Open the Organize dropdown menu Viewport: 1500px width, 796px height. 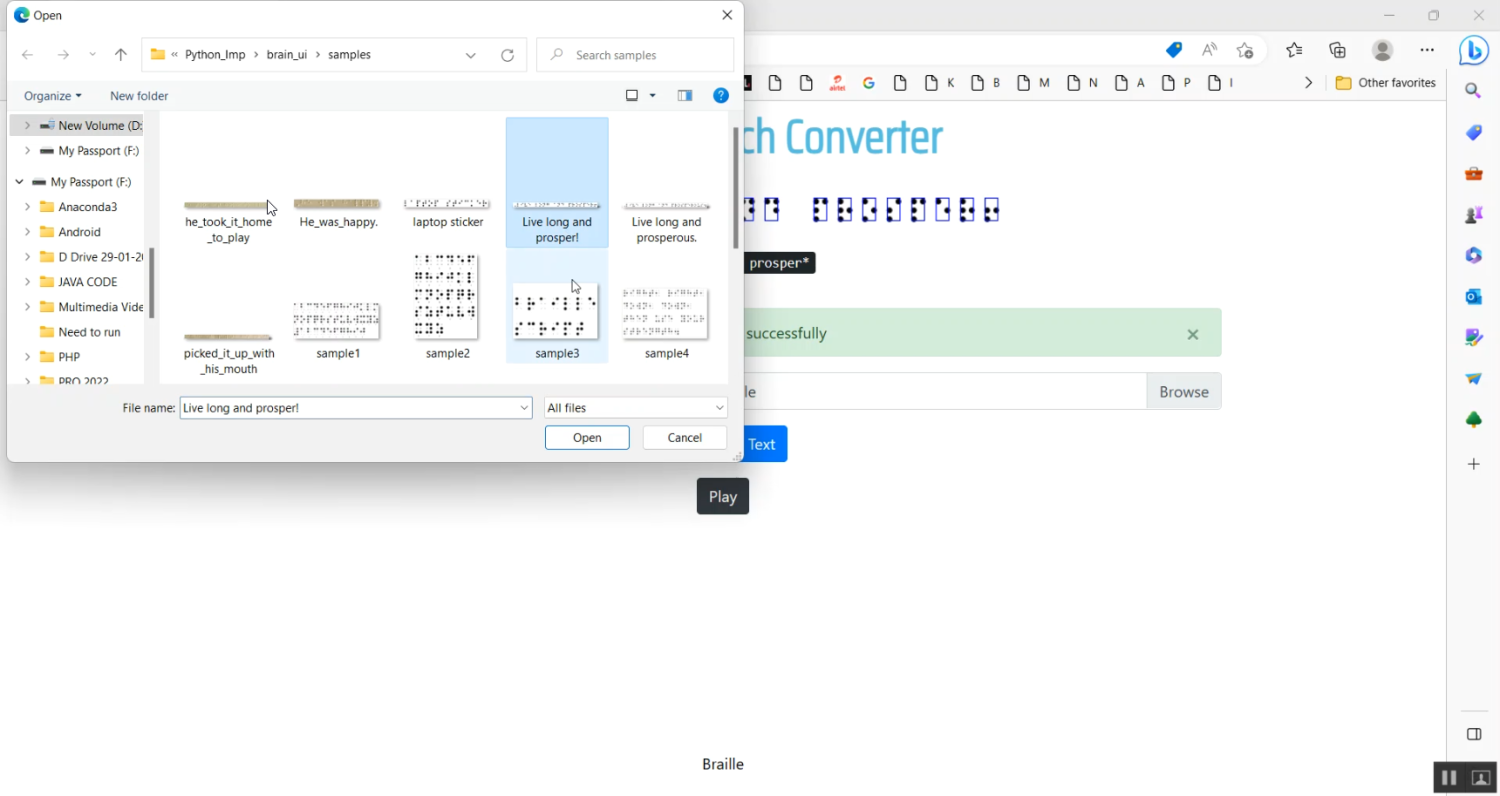click(52, 96)
